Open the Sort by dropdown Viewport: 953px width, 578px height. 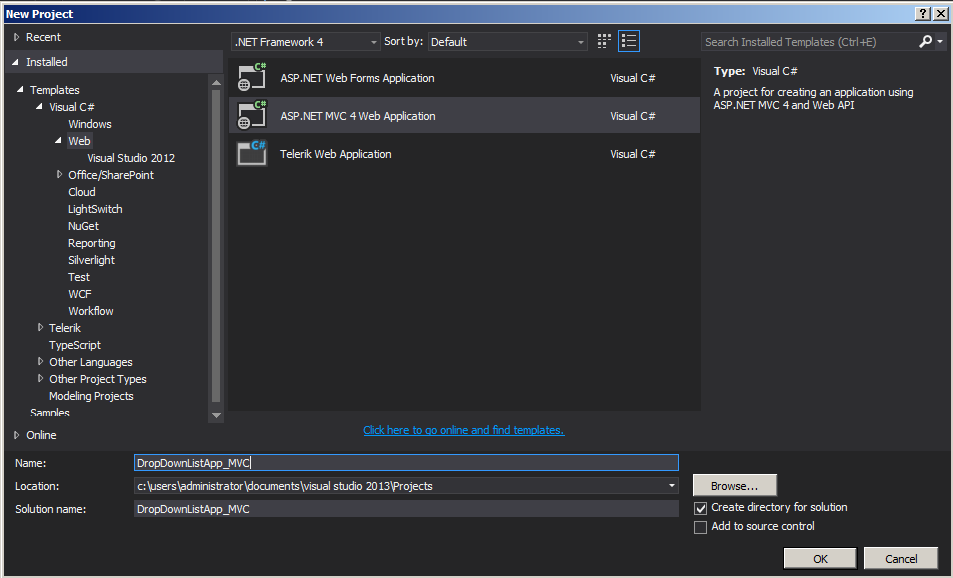pyautogui.click(x=581, y=42)
